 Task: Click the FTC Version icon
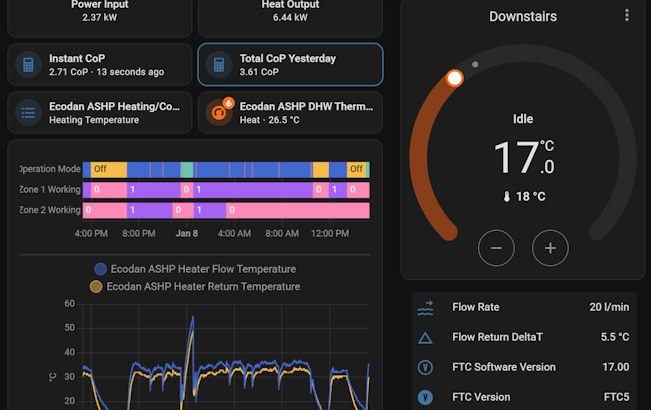(x=425, y=398)
